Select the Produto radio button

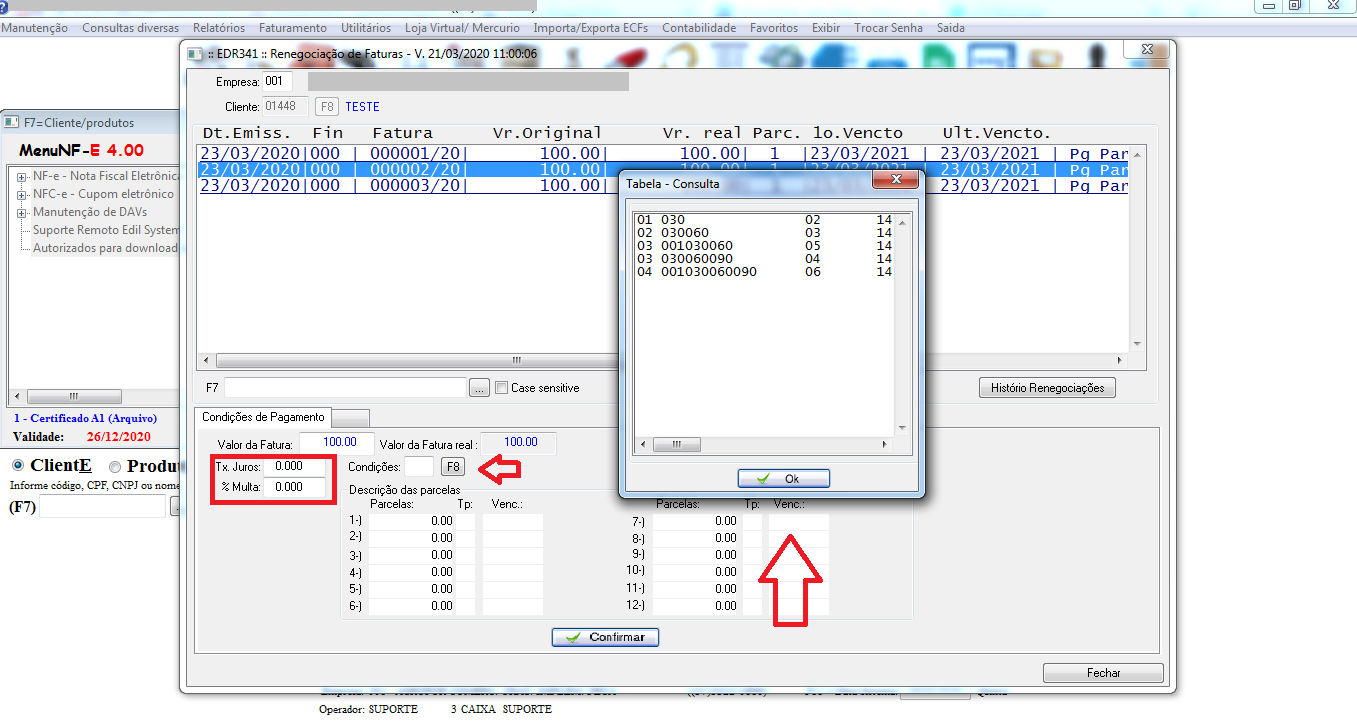point(114,466)
